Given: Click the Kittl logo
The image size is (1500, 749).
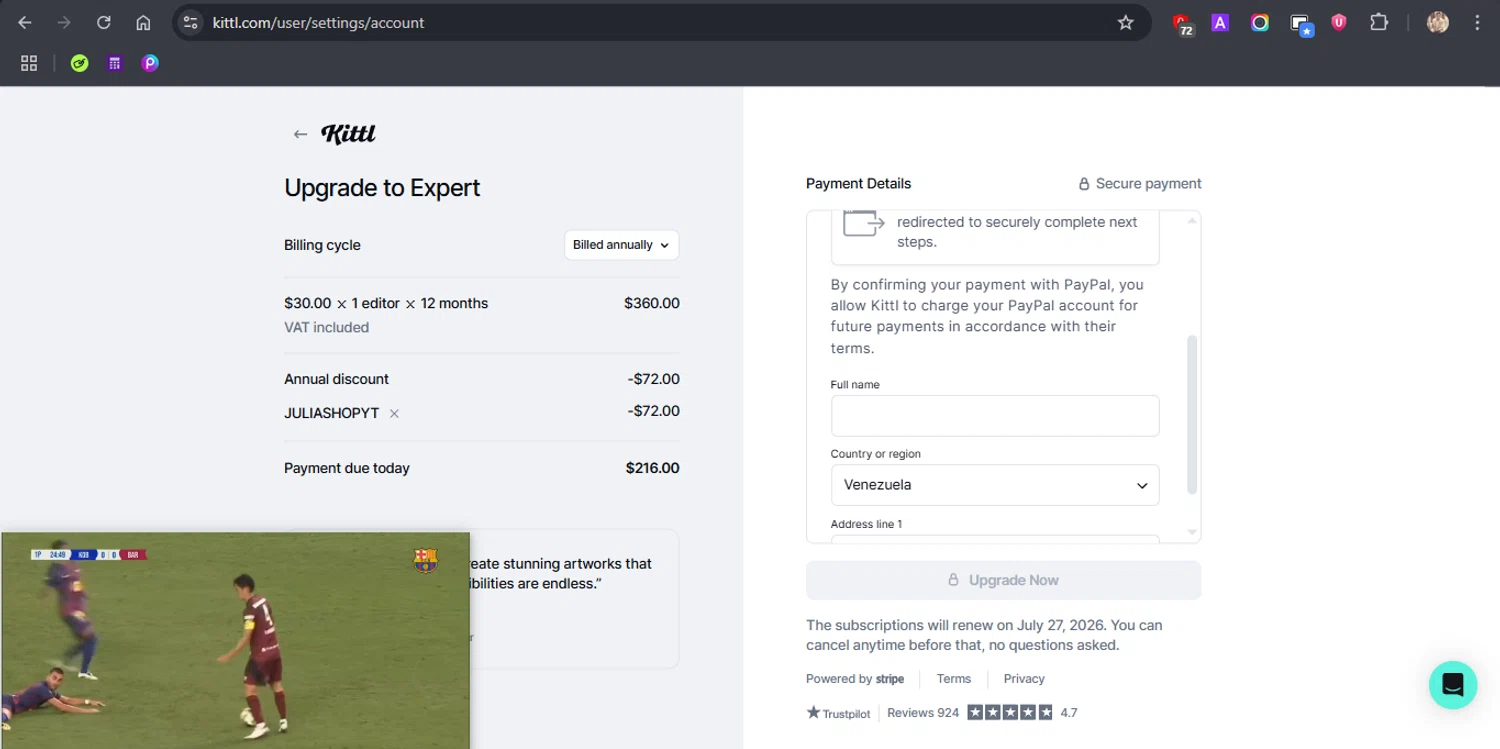Looking at the screenshot, I should click(348, 134).
